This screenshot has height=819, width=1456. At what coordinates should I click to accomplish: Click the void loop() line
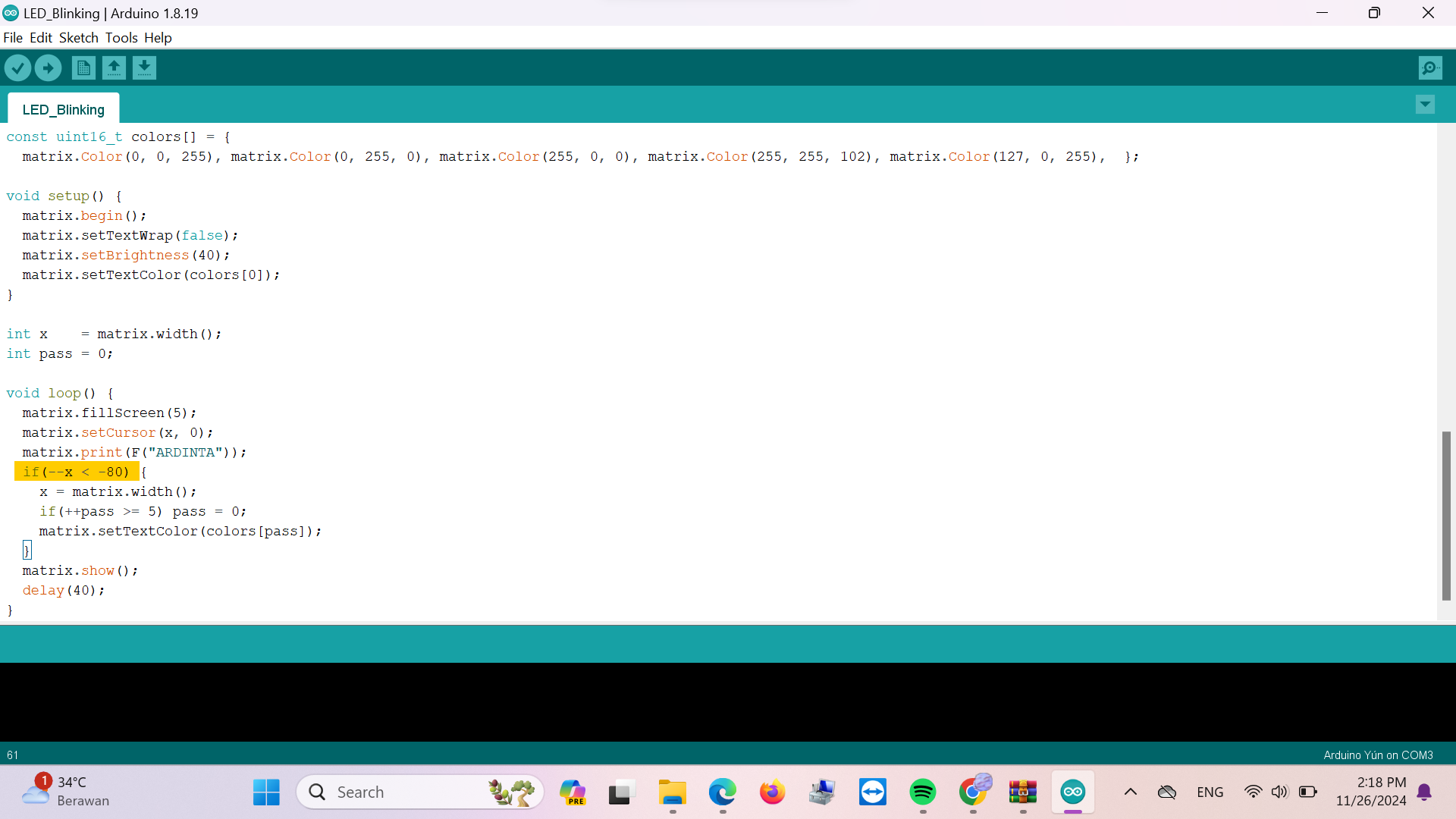60,393
